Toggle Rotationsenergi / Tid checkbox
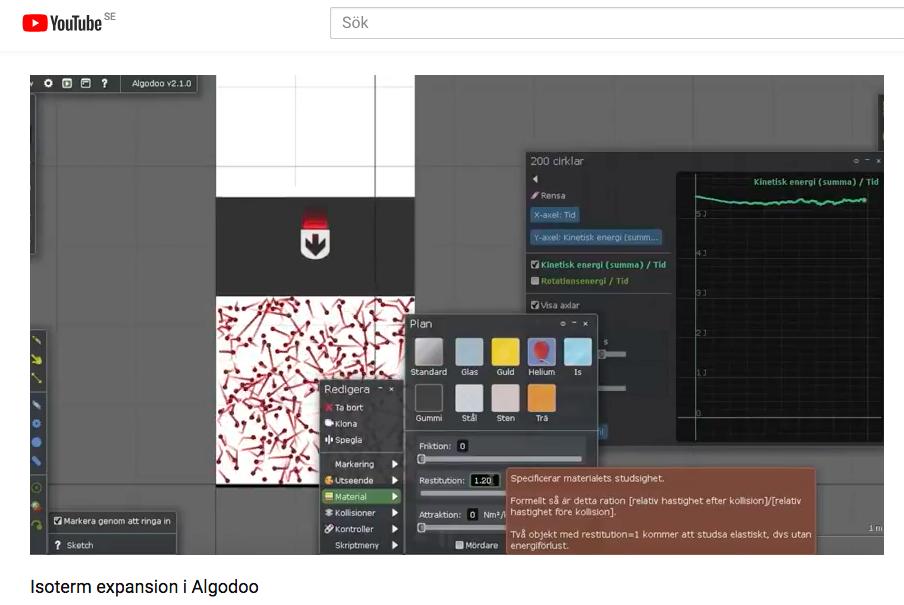Image resolution: width=904 pixels, height=605 pixels. click(535, 281)
